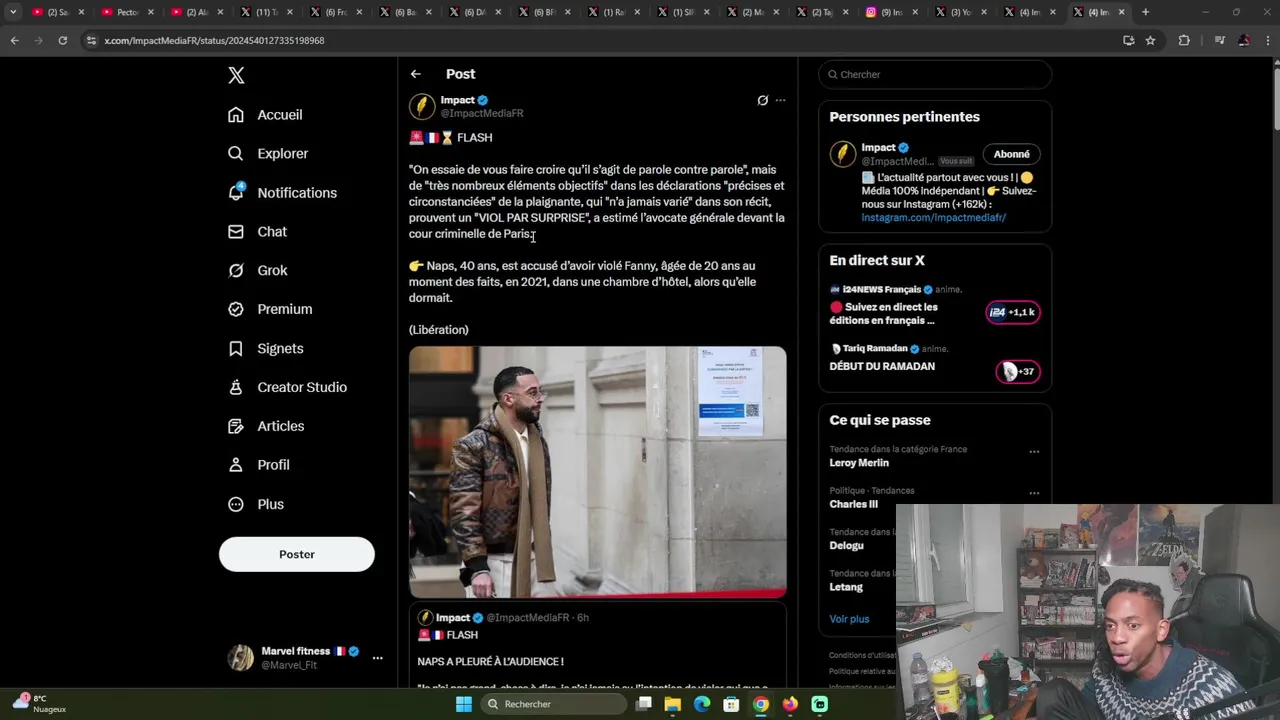Click the install app icon in address bar
Image resolution: width=1280 pixels, height=720 pixels.
[x=1128, y=40]
